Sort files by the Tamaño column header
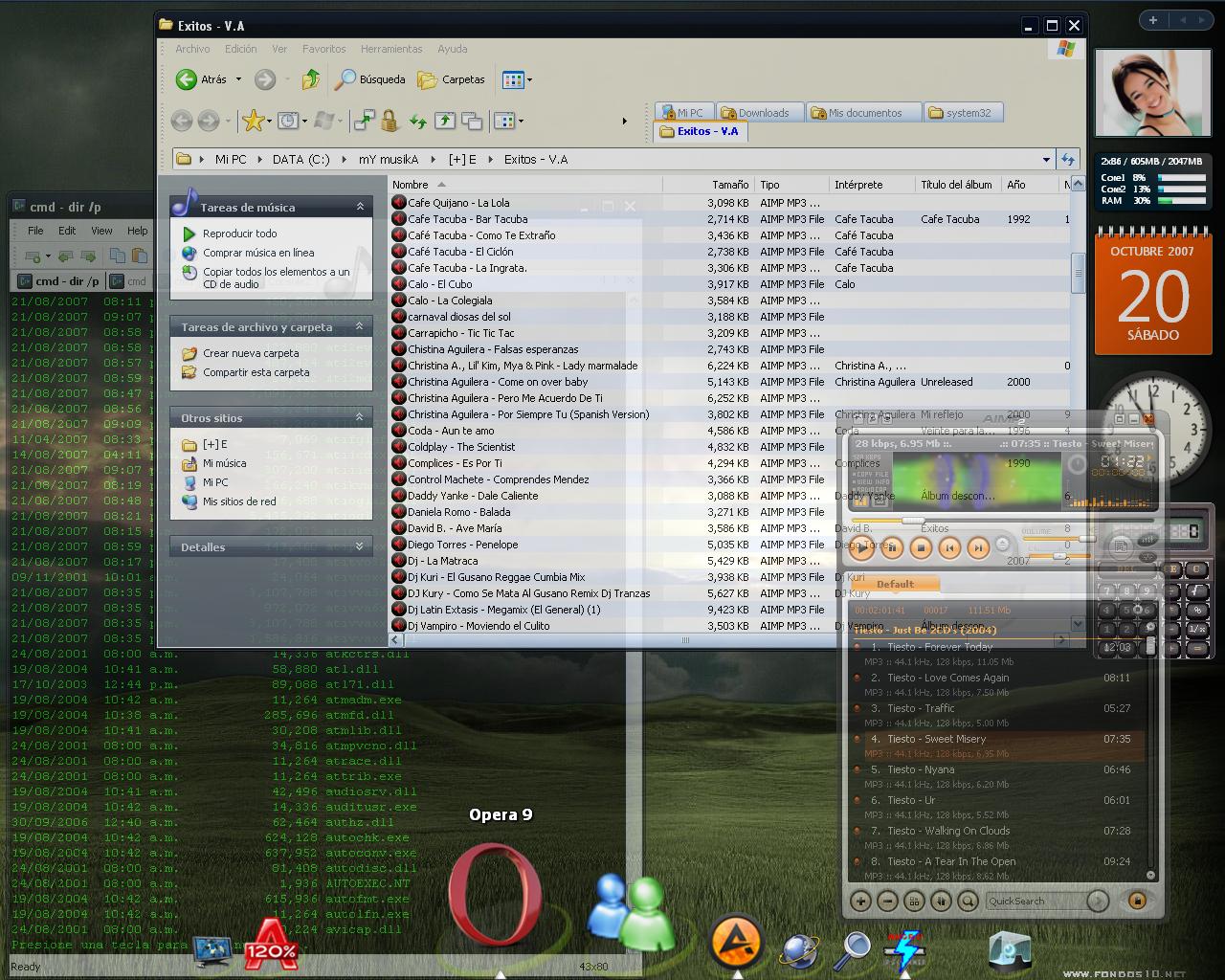 tap(708, 185)
